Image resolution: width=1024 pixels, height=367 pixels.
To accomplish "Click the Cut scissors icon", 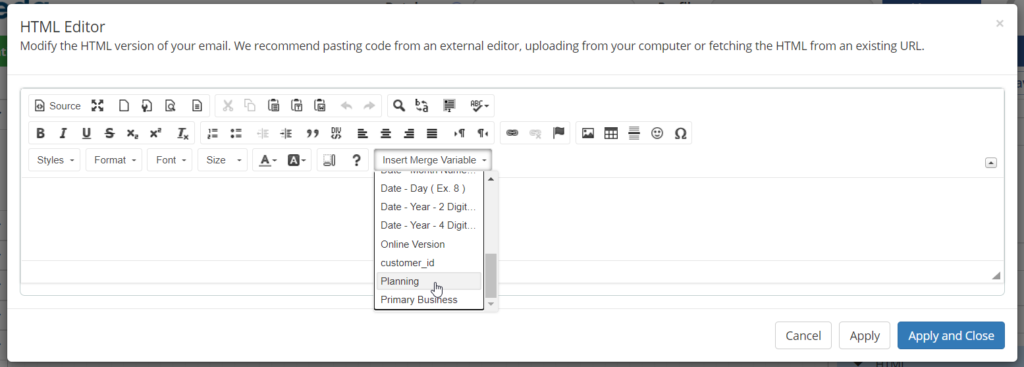I will pyautogui.click(x=227, y=106).
